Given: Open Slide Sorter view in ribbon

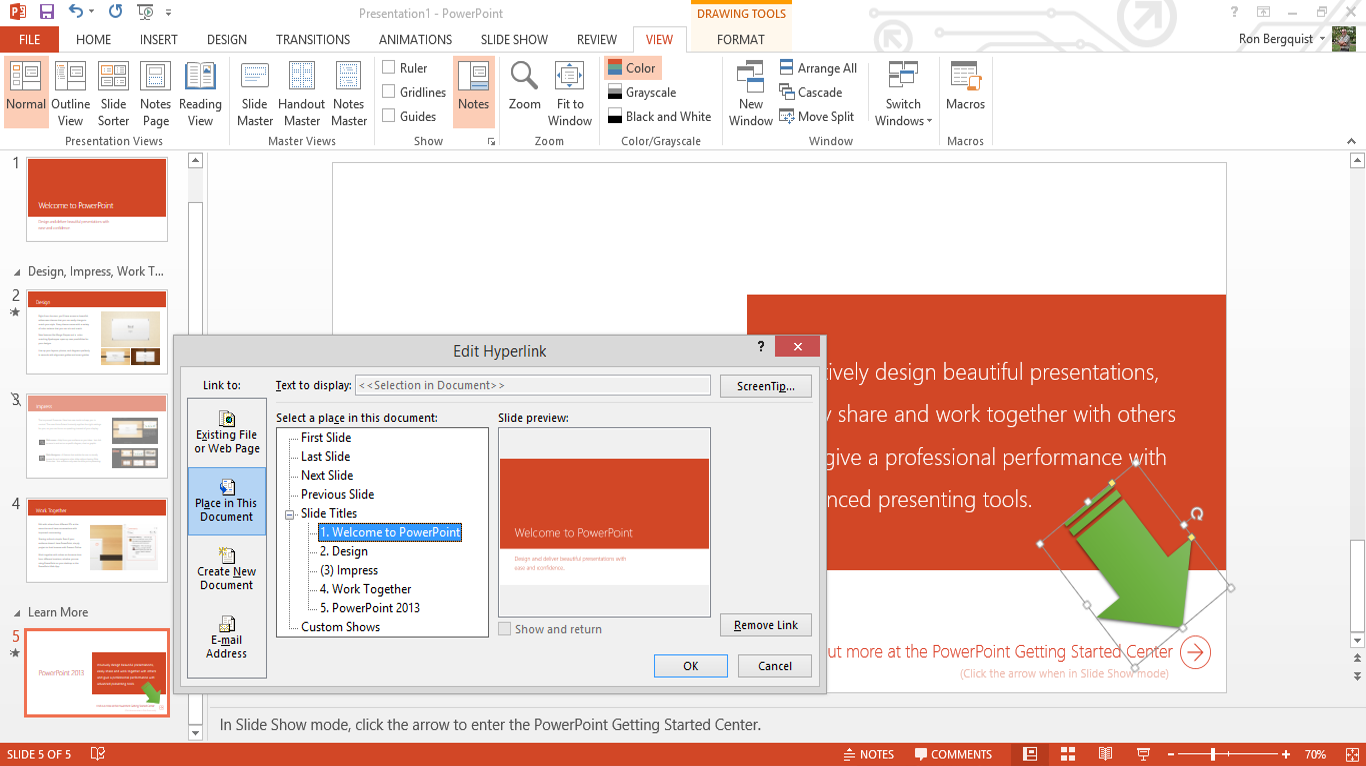Looking at the screenshot, I should click(x=113, y=93).
